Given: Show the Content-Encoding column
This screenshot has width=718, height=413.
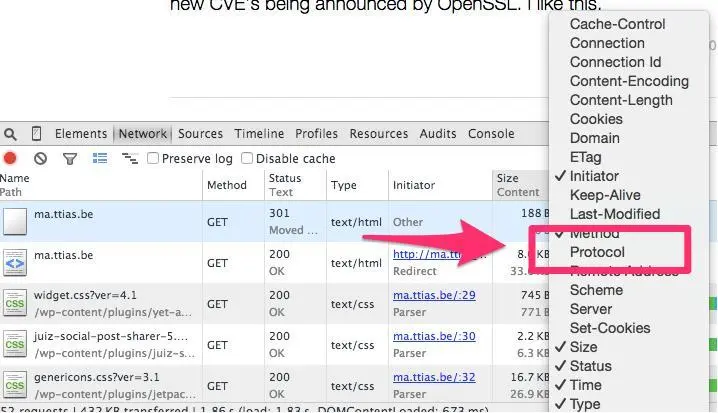Looking at the screenshot, I should pos(629,81).
